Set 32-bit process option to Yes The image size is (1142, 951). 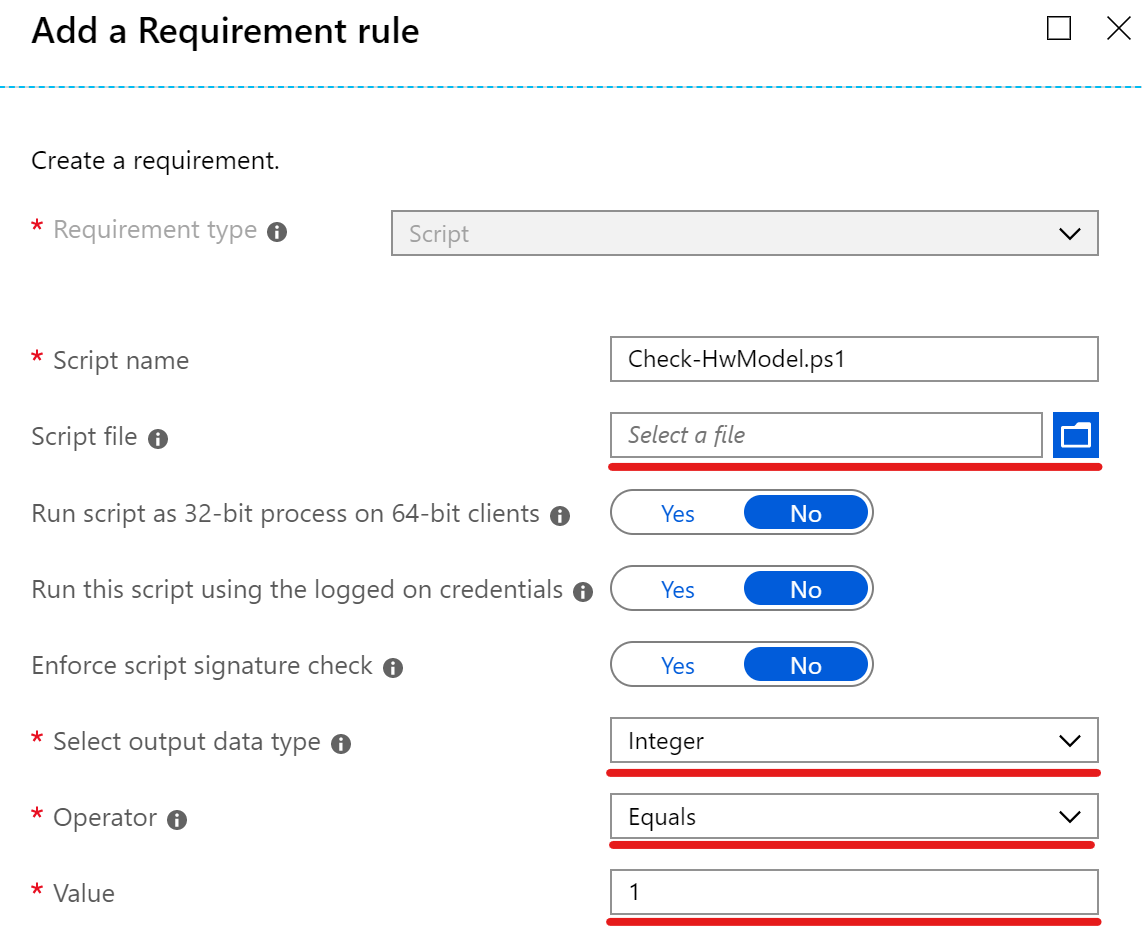click(678, 514)
